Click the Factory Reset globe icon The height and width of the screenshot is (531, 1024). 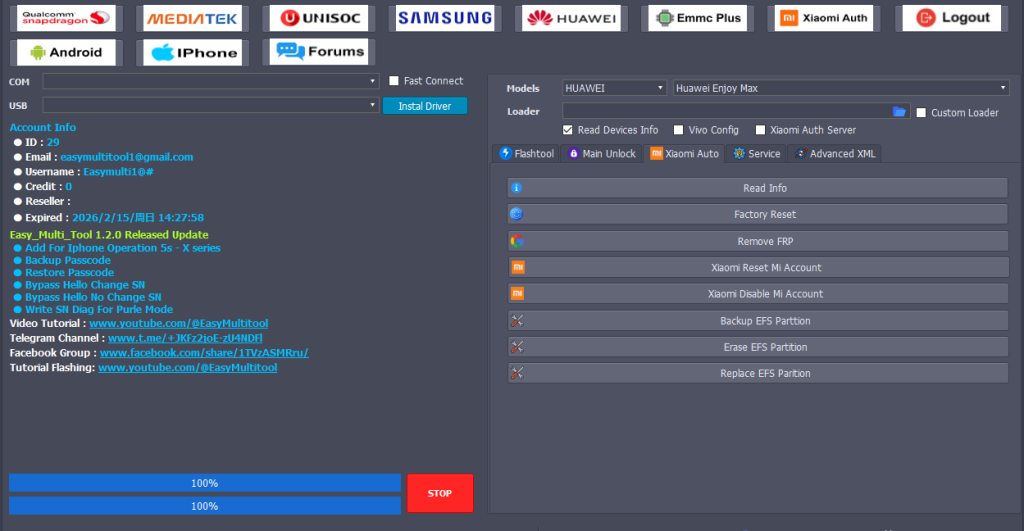517,214
